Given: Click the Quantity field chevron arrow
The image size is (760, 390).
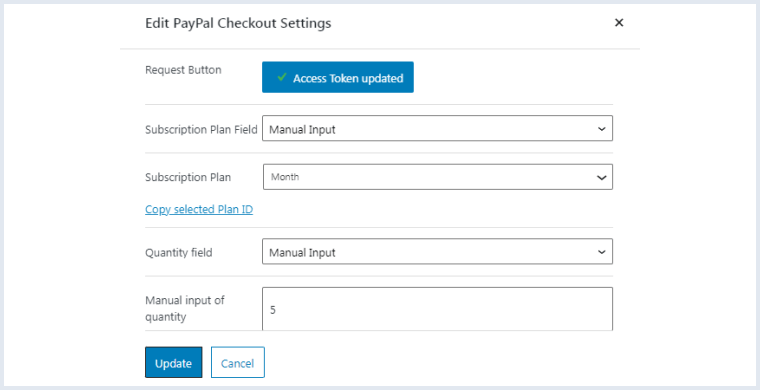Looking at the screenshot, I should (x=602, y=252).
